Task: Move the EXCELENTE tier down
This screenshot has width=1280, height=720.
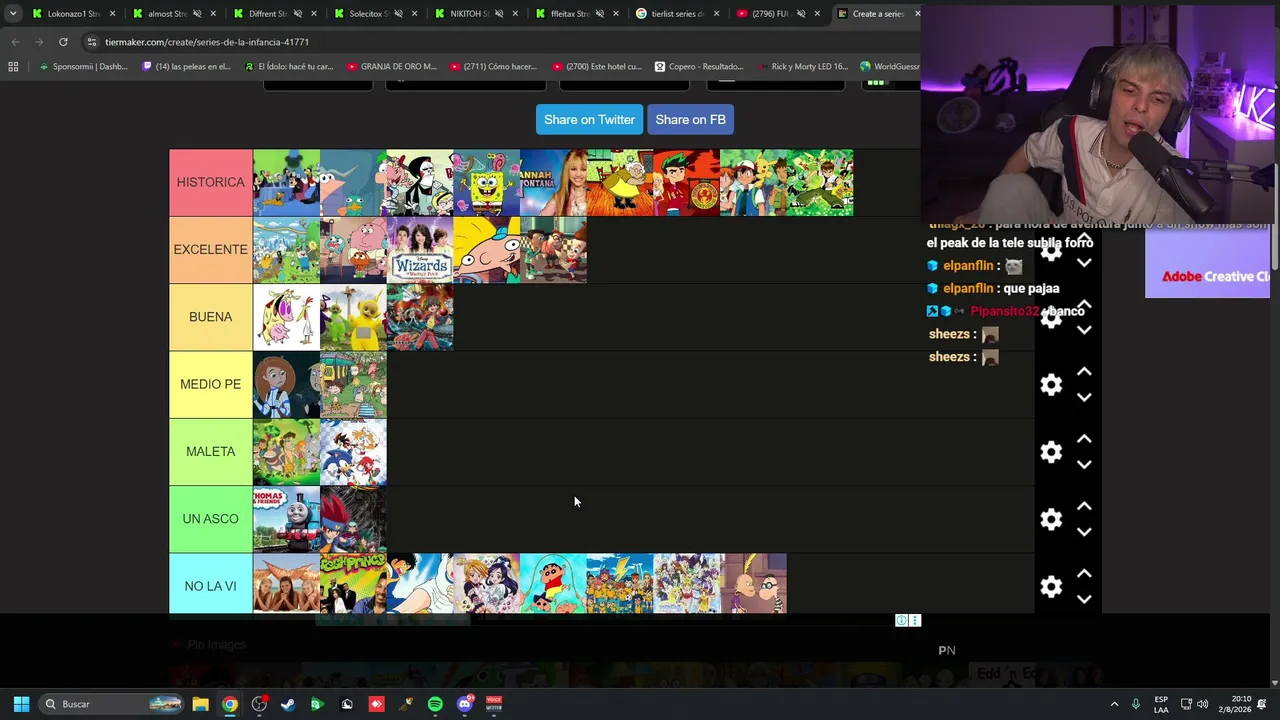Action: pos(1084,263)
